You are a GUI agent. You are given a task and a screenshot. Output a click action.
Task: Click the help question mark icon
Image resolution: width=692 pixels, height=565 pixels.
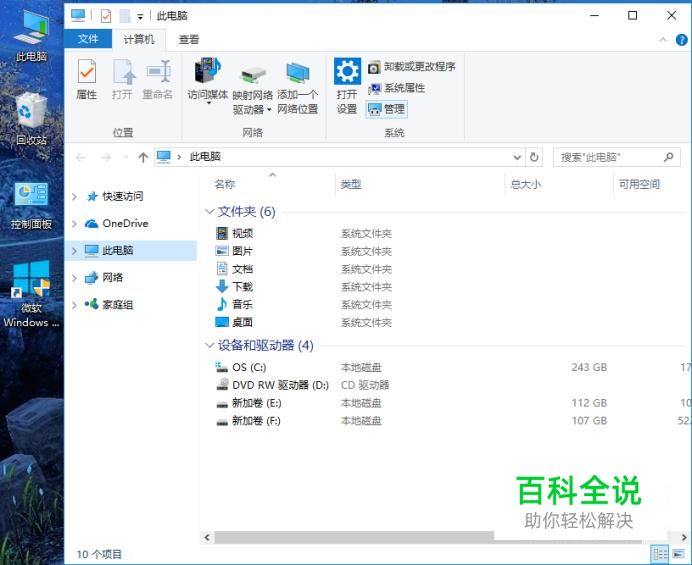coord(681,40)
